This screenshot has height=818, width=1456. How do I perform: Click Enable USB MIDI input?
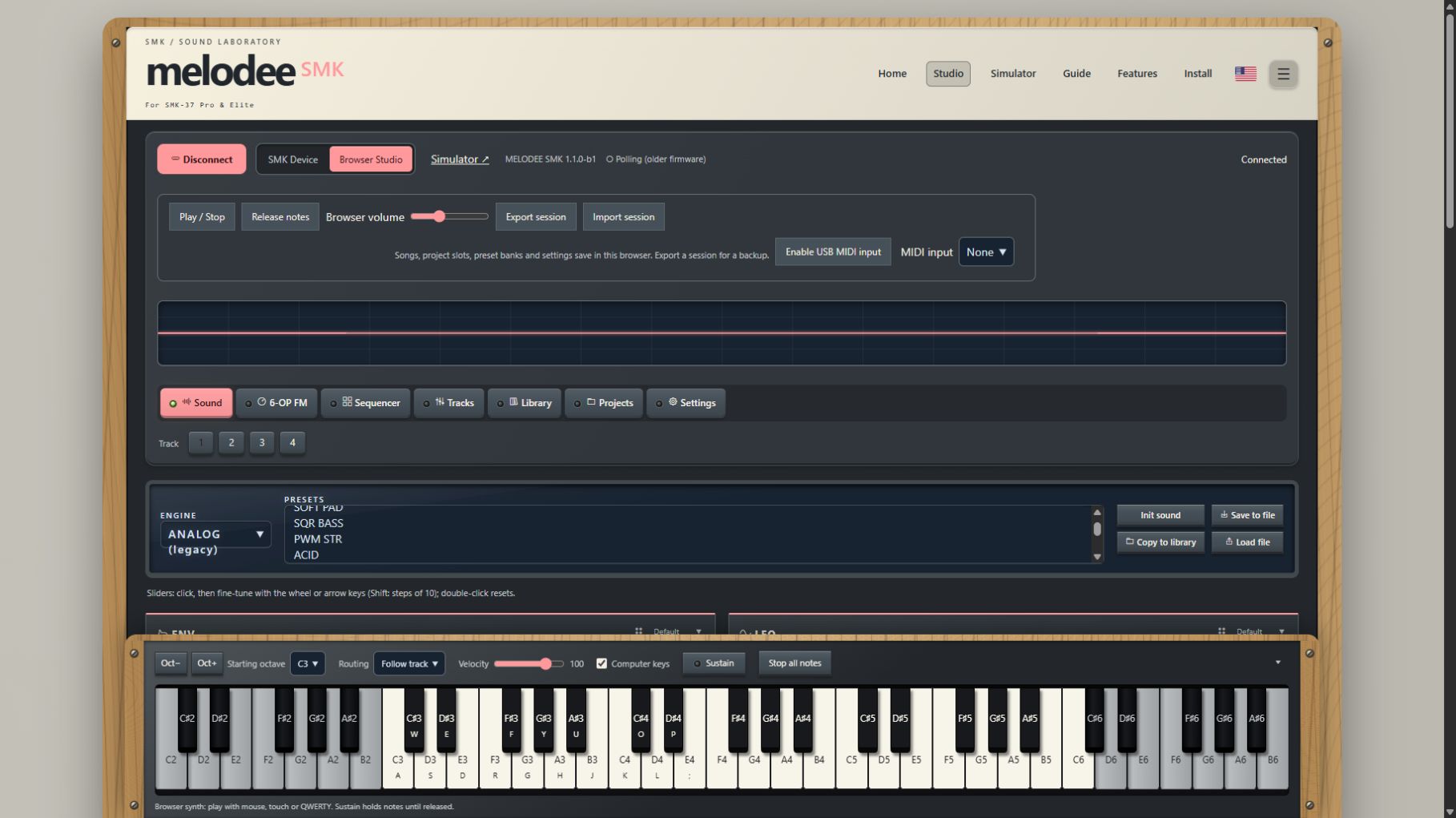tap(833, 252)
